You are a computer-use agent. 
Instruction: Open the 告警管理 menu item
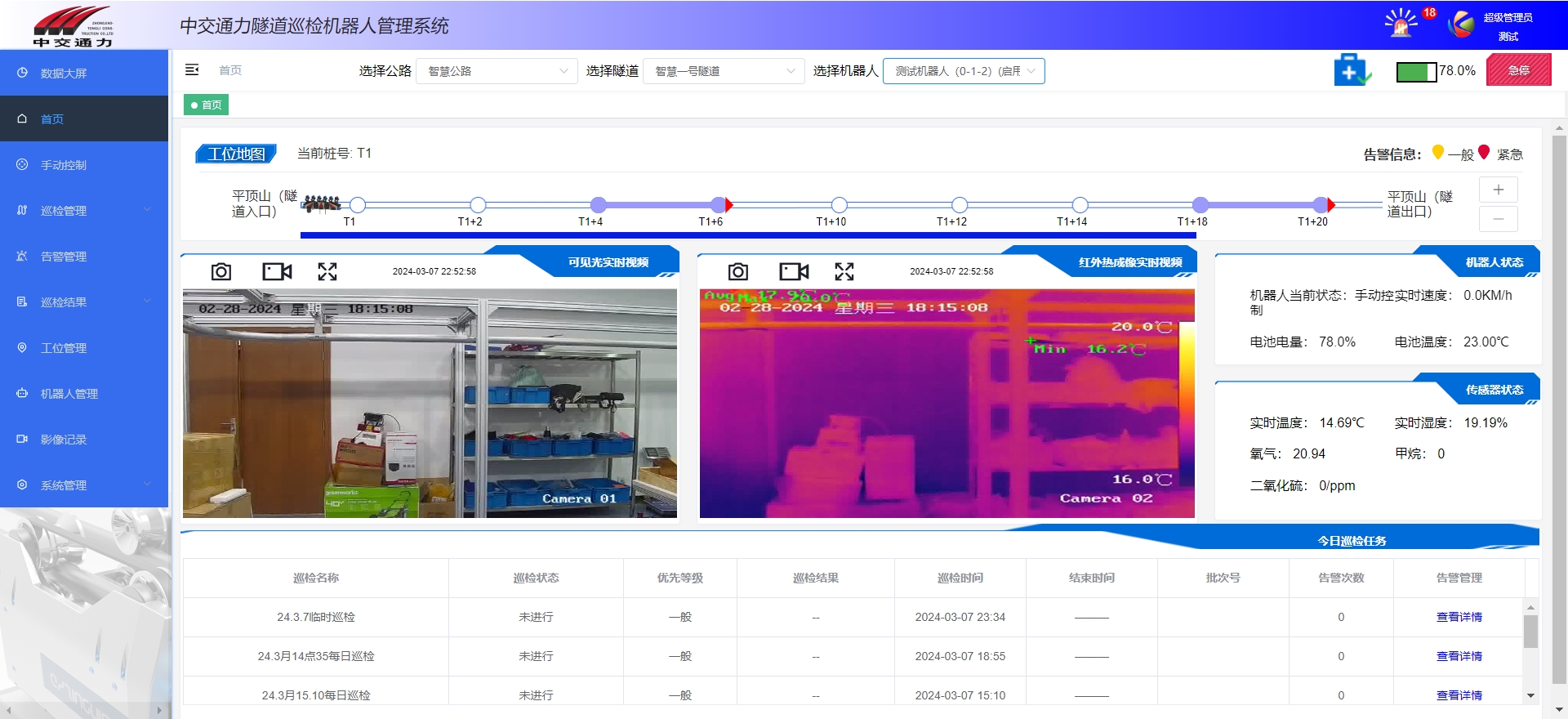click(x=84, y=256)
